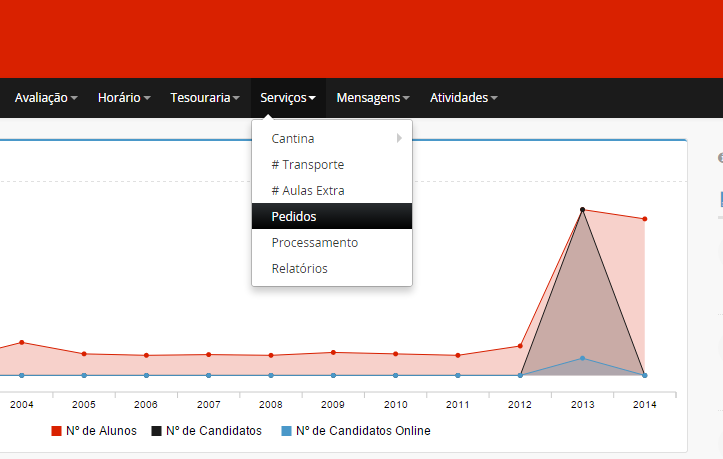The width and height of the screenshot is (723, 459).
Task: Open Relatórios in Serviços menu
Action: (x=299, y=268)
